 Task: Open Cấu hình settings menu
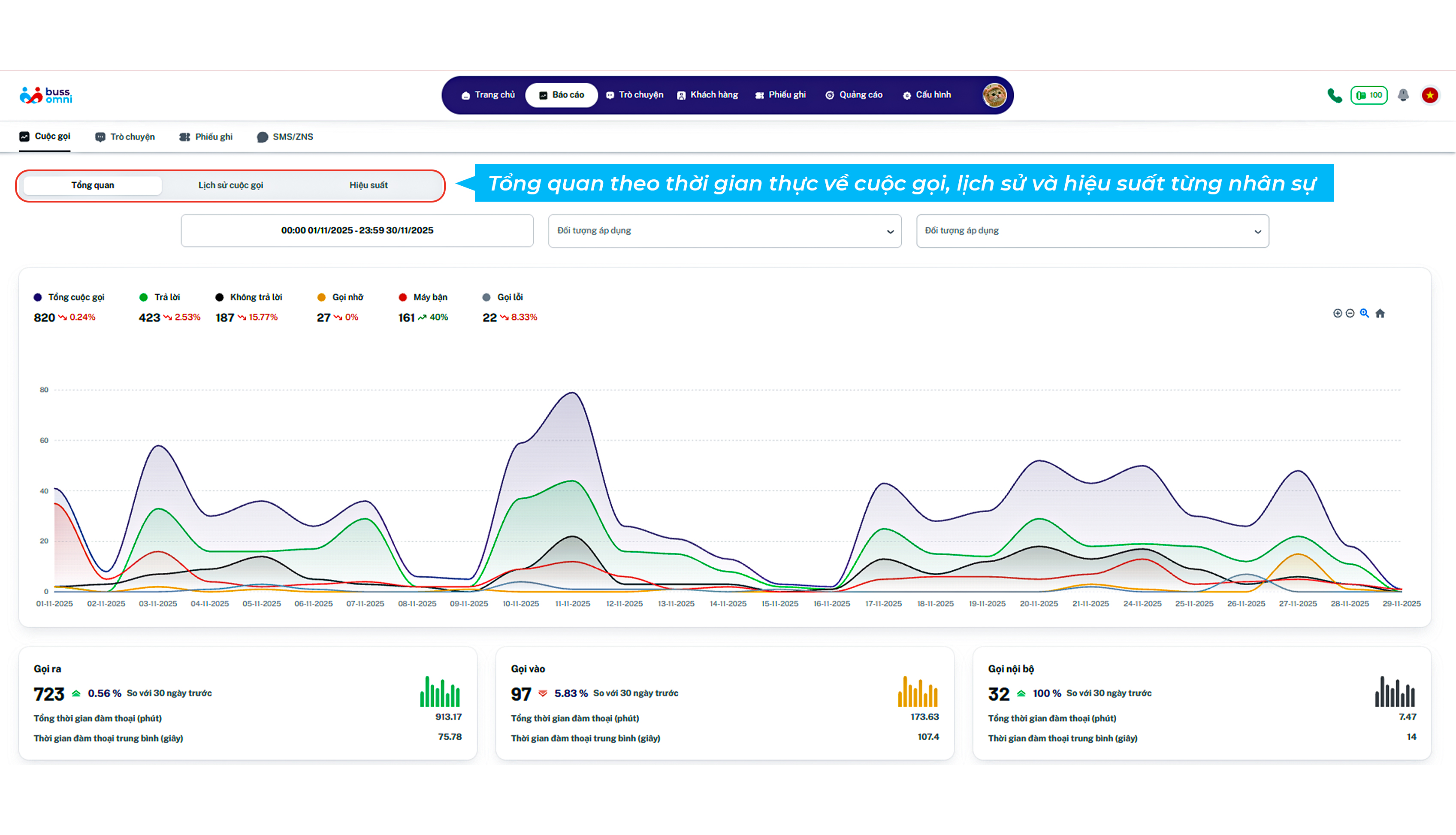926,95
